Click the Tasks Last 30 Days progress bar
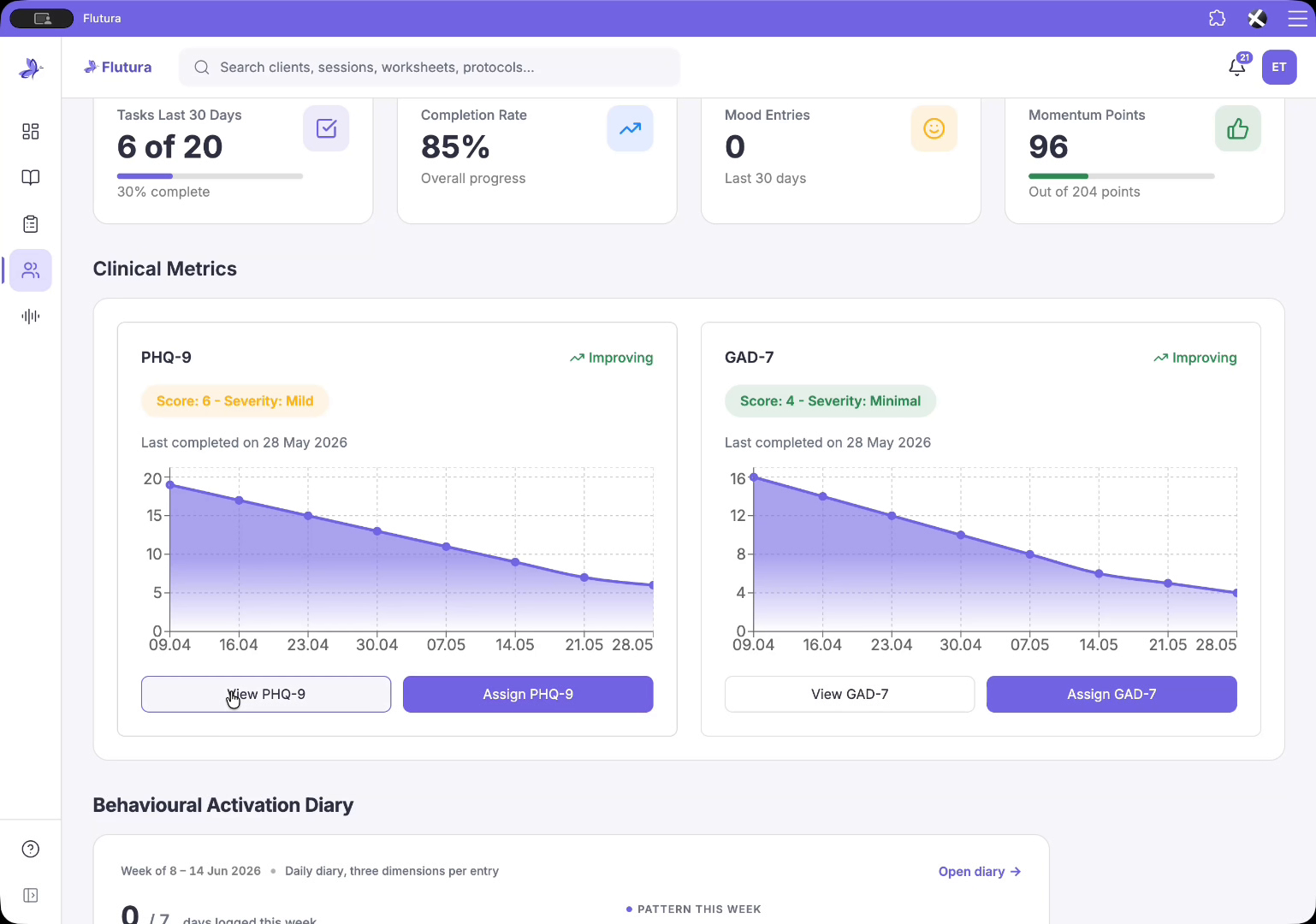Image resolution: width=1316 pixels, height=924 pixels. point(210,176)
